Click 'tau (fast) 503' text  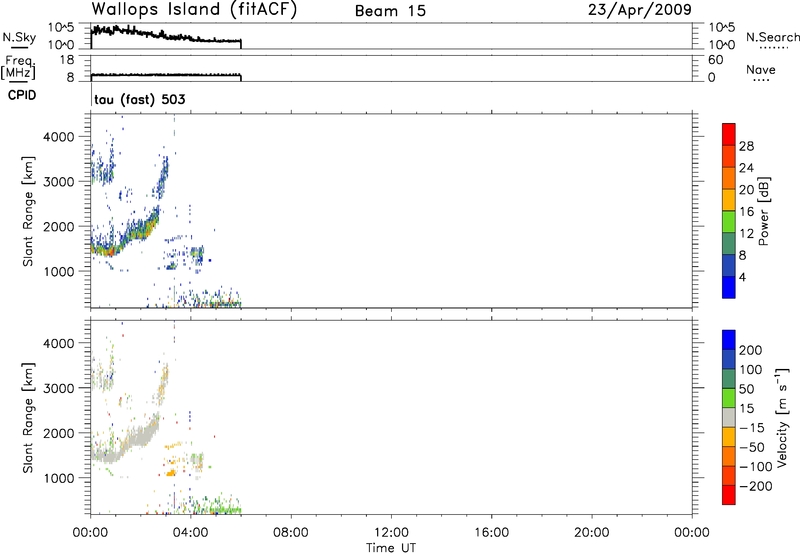pos(140,99)
